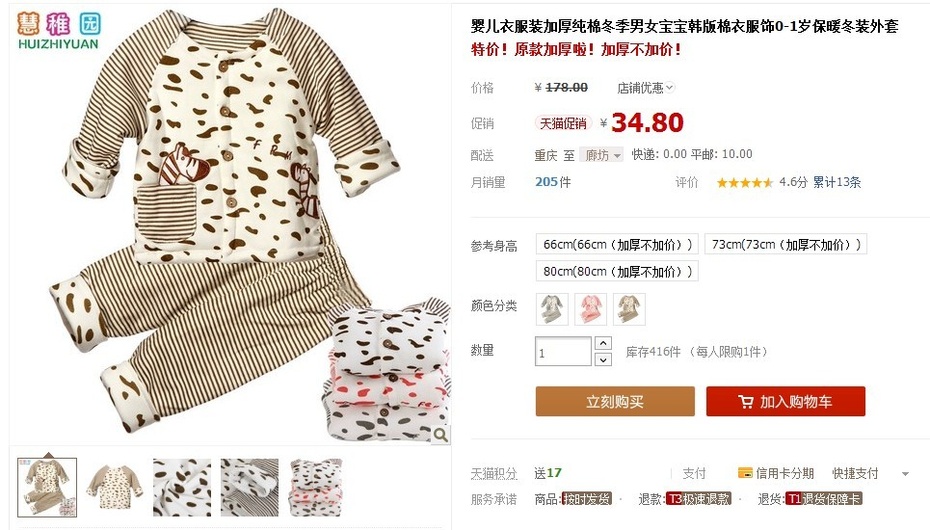Open the 累计13条 reviews link

pyautogui.click(x=836, y=182)
